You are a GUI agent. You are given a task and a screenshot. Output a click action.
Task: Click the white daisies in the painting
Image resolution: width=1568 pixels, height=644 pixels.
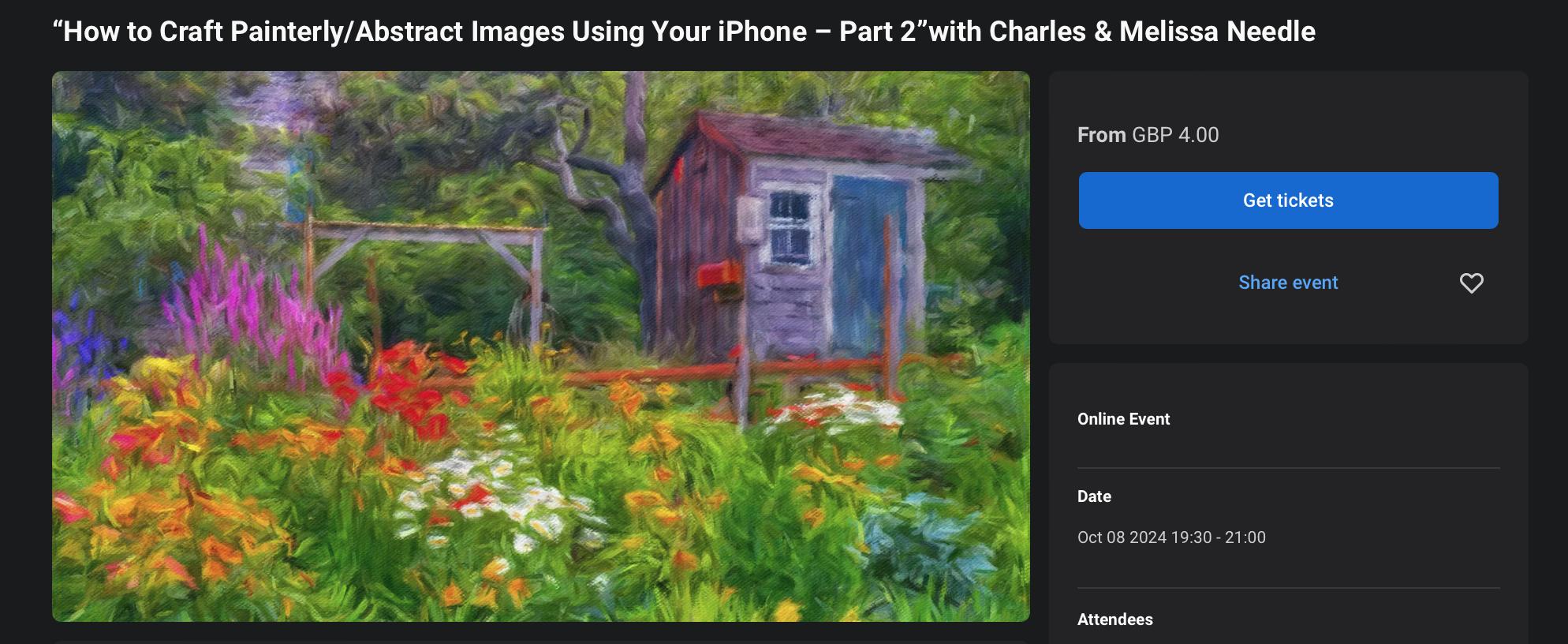(x=489, y=497)
